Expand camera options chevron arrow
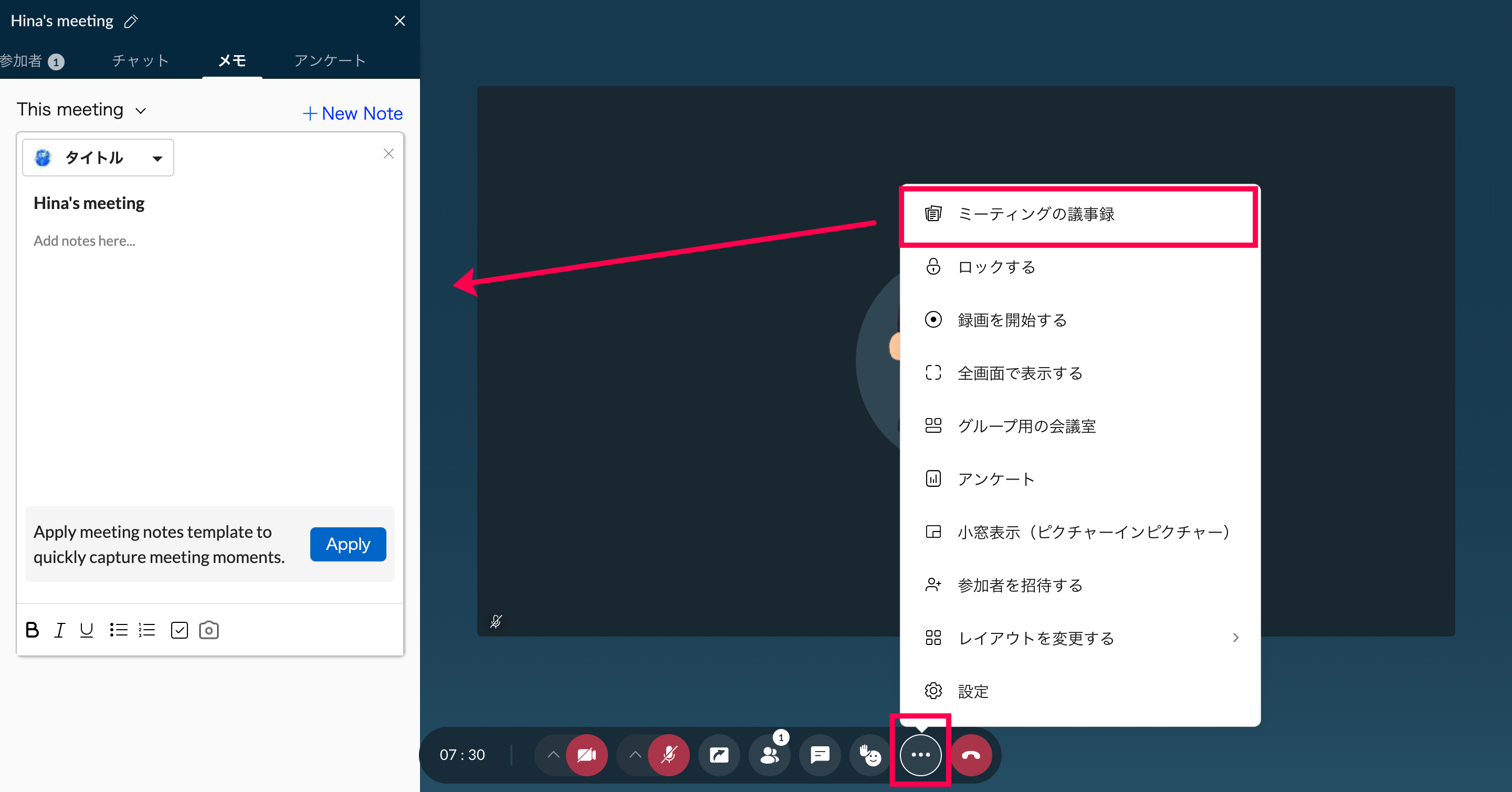Viewport: 1512px width, 792px height. [552, 755]
